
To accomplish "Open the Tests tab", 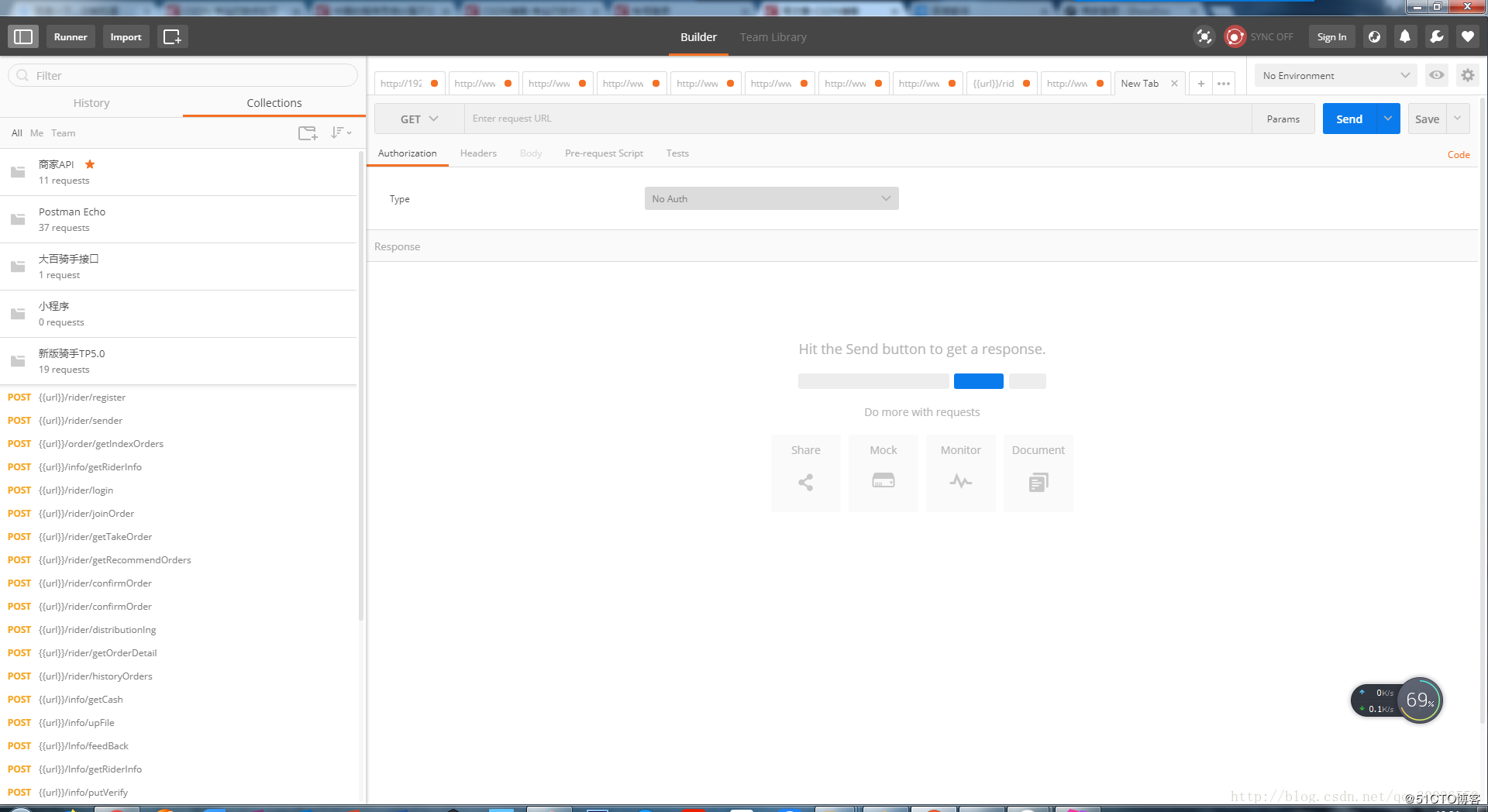I will [677, 153].
